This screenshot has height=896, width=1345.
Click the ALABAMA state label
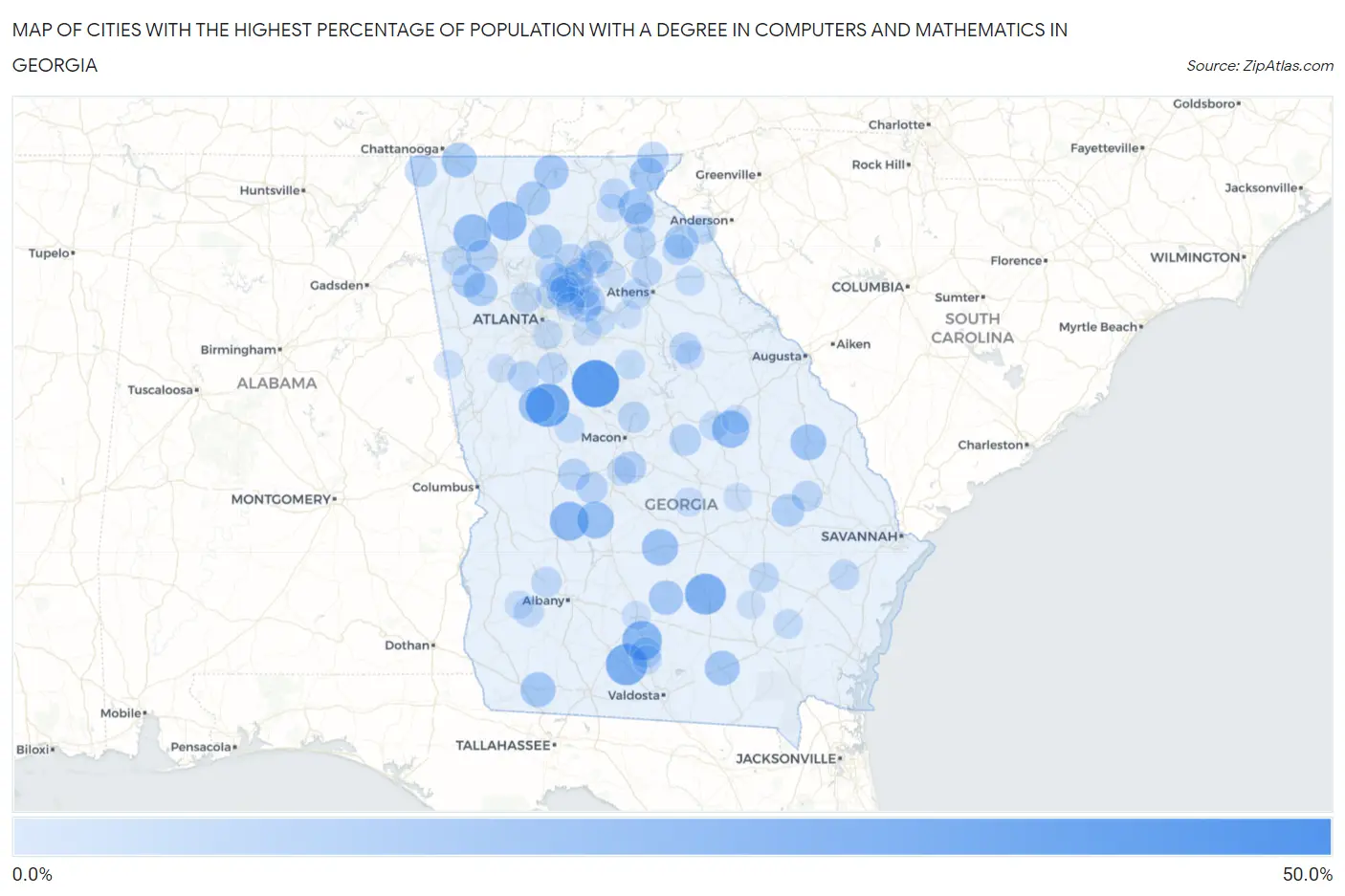(x=276, y=383)
